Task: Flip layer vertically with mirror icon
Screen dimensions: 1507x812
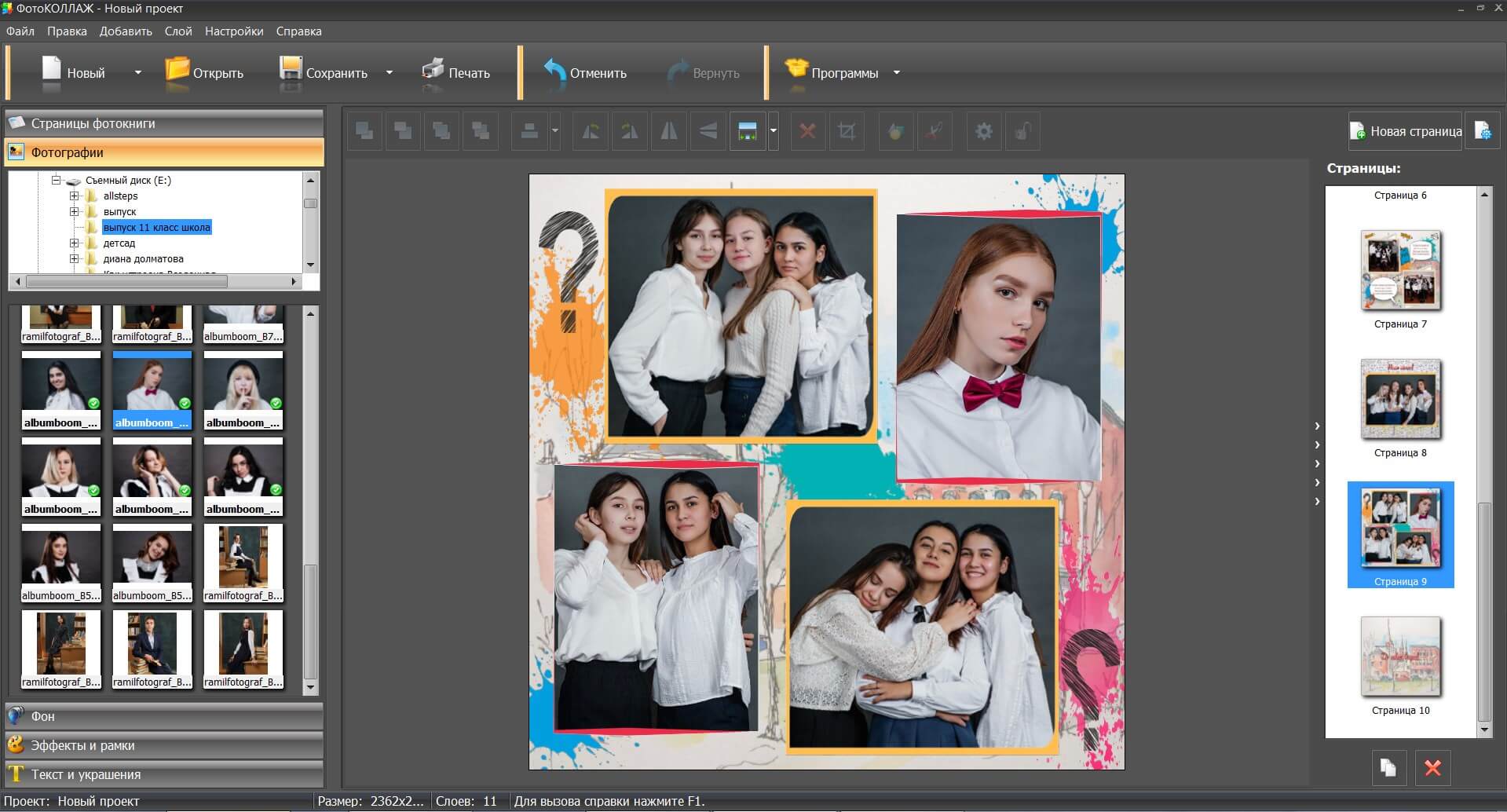Action: 708,131
